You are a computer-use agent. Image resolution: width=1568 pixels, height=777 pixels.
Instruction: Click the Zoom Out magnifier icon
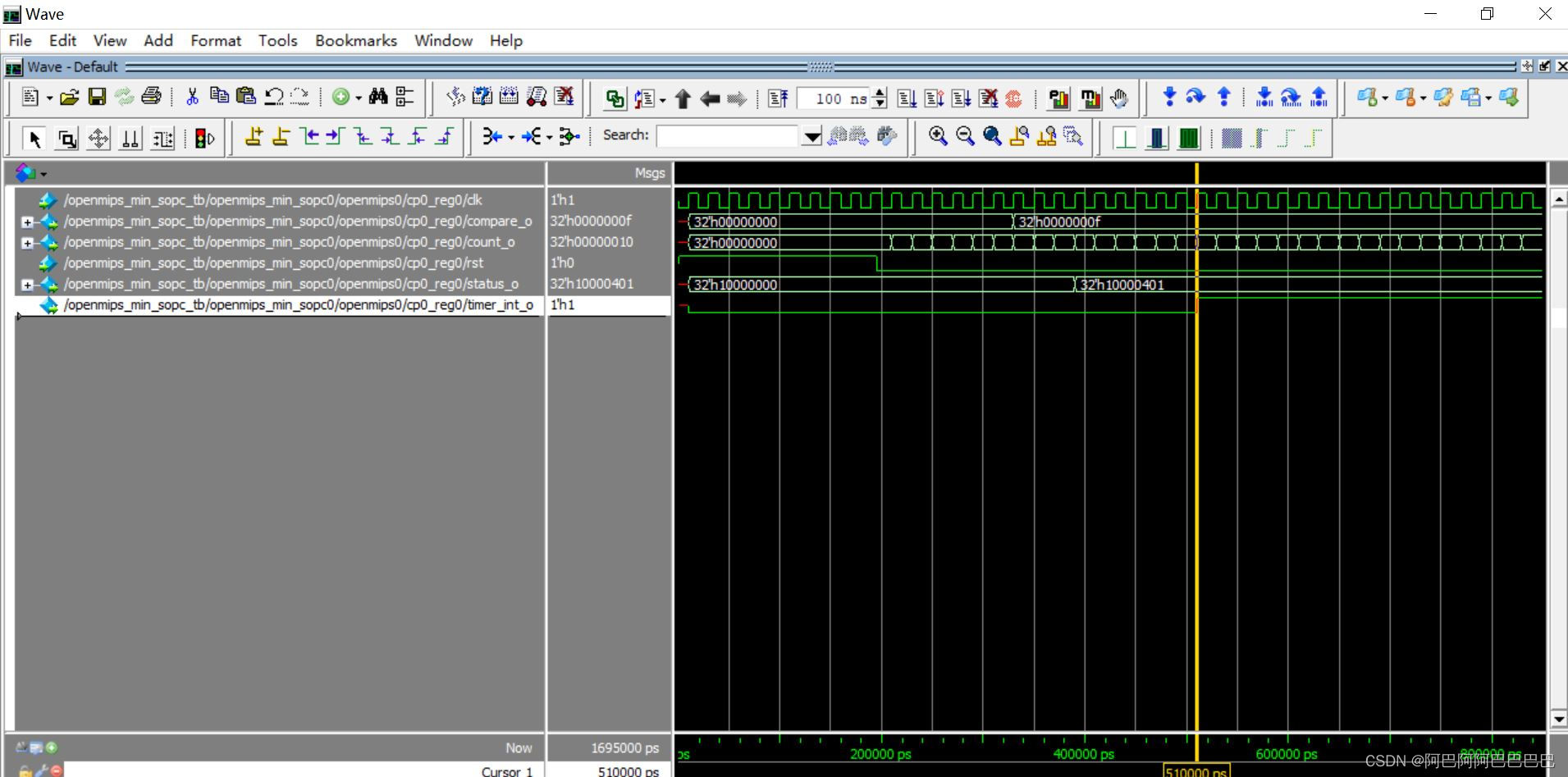[965, 136]
